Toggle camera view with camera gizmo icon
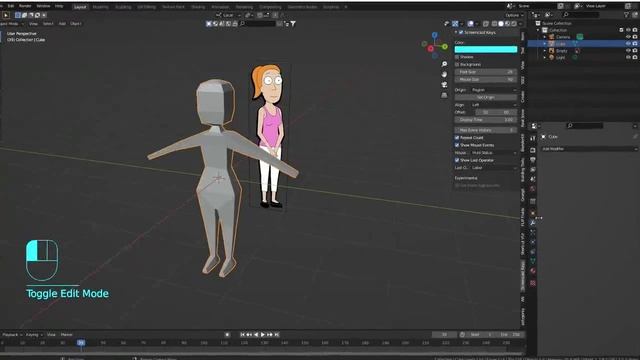Screen dimensions: 640x360 pos(444,84)
